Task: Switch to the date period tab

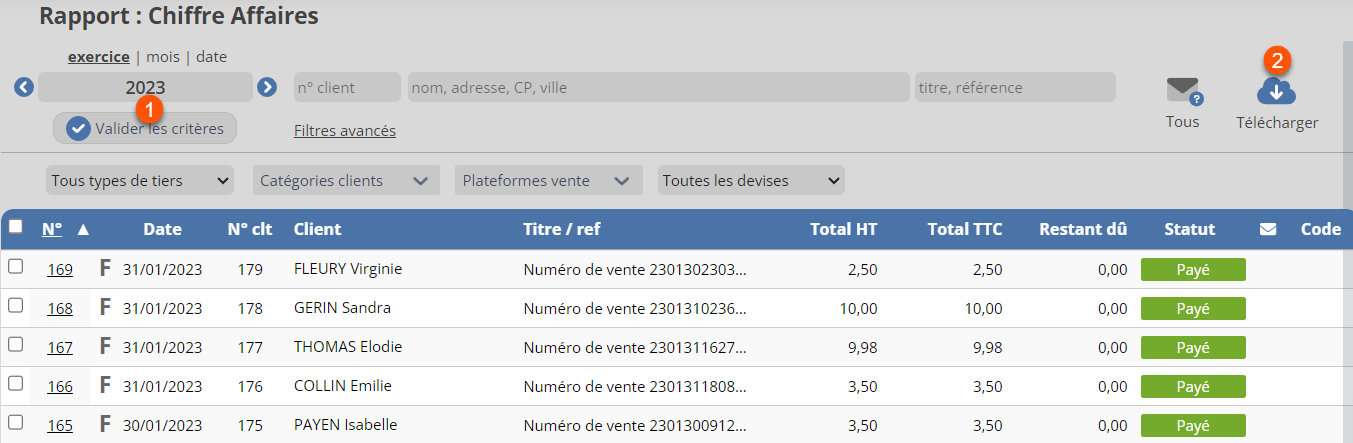Action: pyautogui.click(x=211, y=57)
